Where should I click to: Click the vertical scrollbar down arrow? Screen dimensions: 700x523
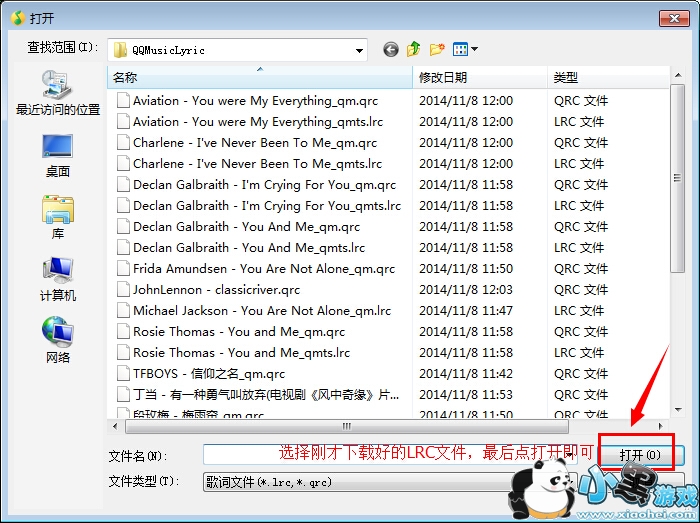pyautogui.click(x=678, y=410)
